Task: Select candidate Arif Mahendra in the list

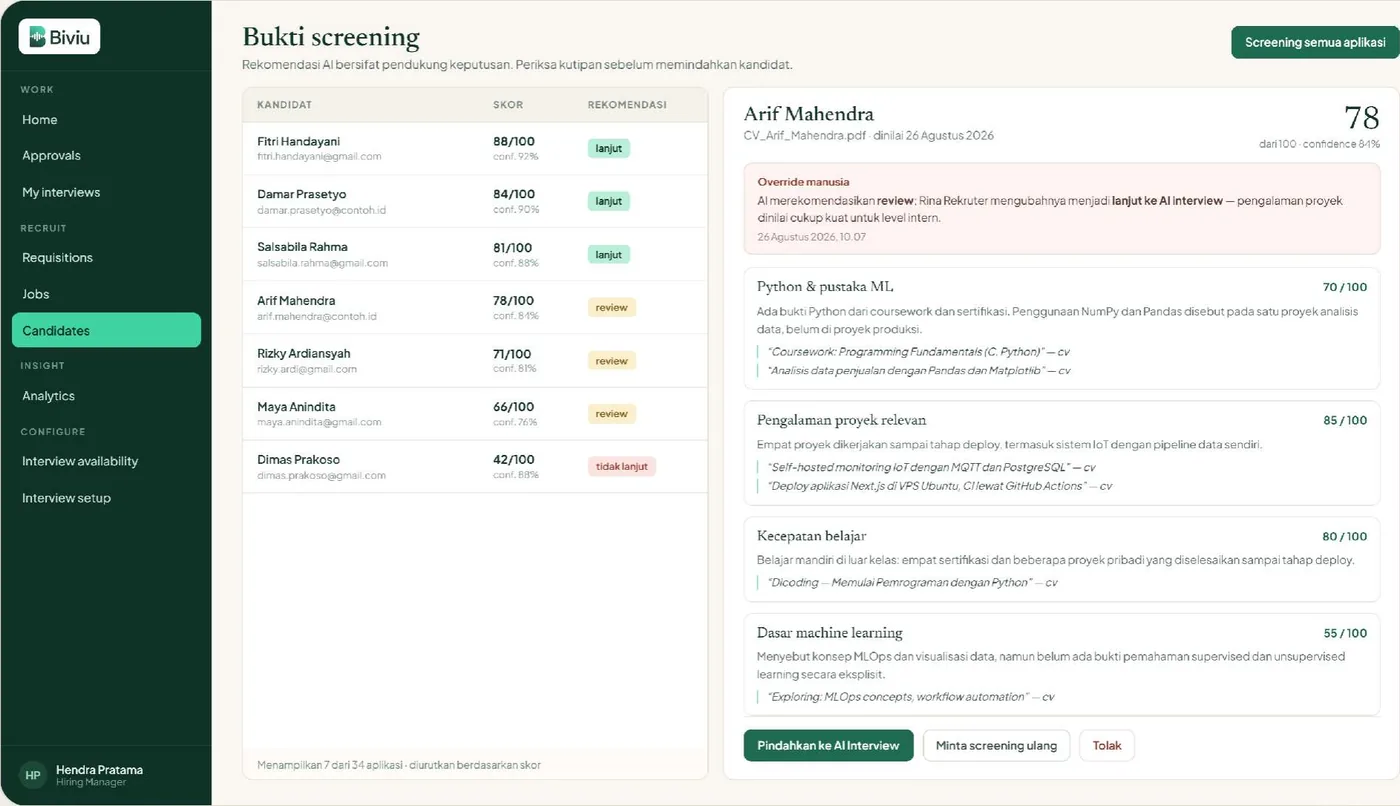Action: point(475,308)
